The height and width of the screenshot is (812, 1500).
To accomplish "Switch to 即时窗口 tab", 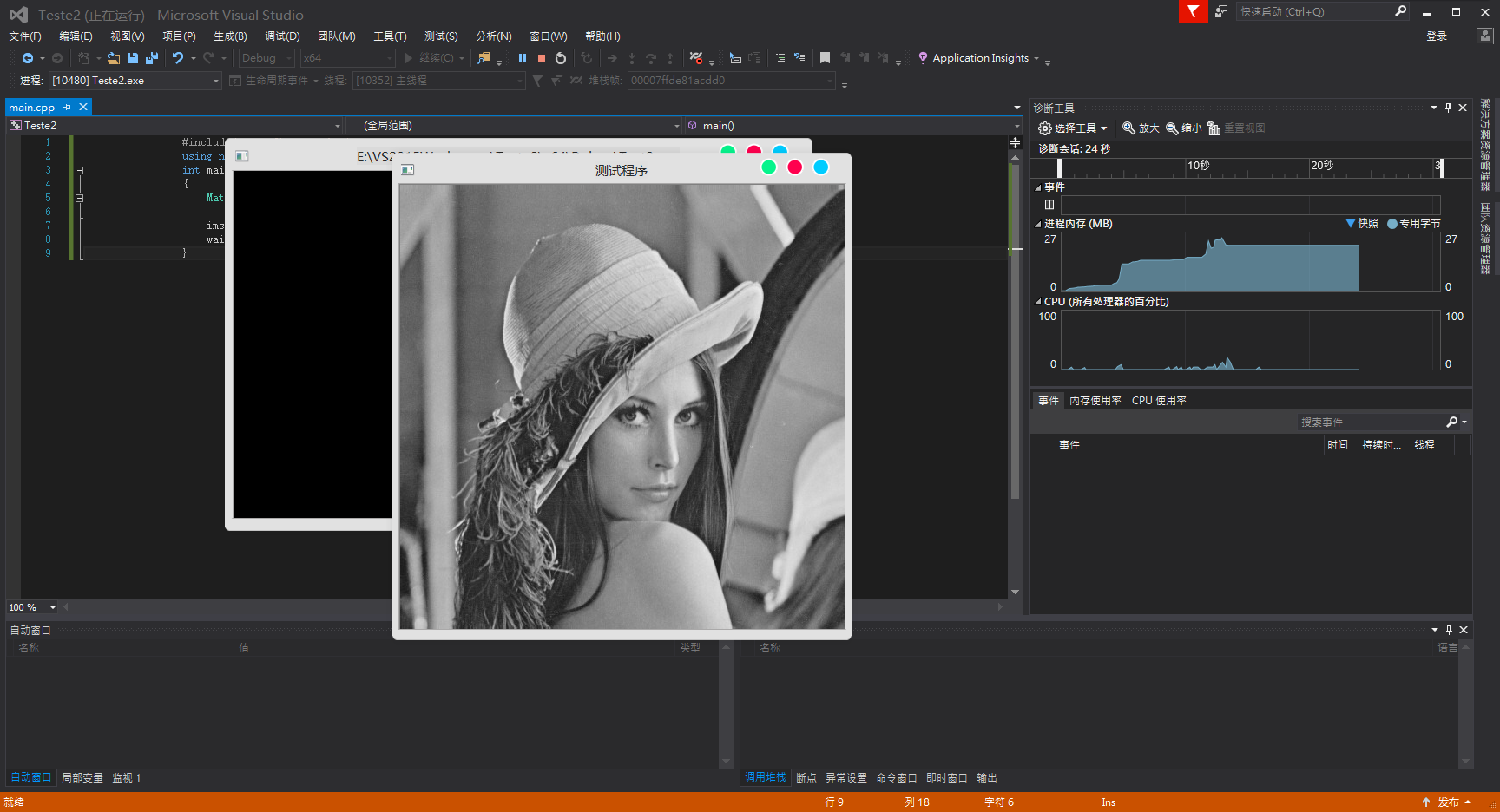I will point(947,778).
